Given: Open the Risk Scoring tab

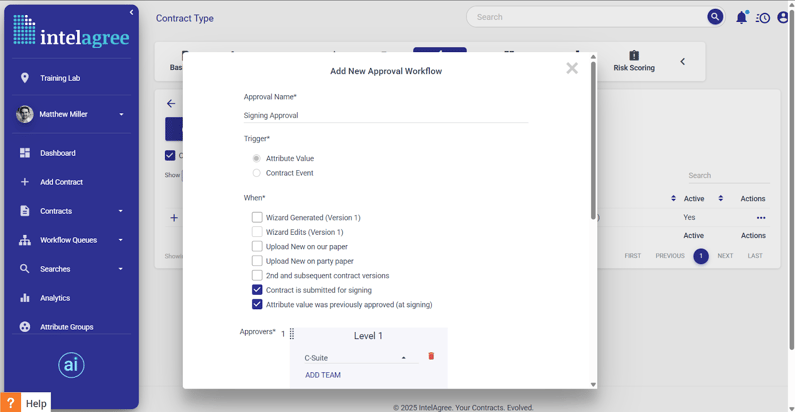Looking at the screenshot, I should point(634,61).
